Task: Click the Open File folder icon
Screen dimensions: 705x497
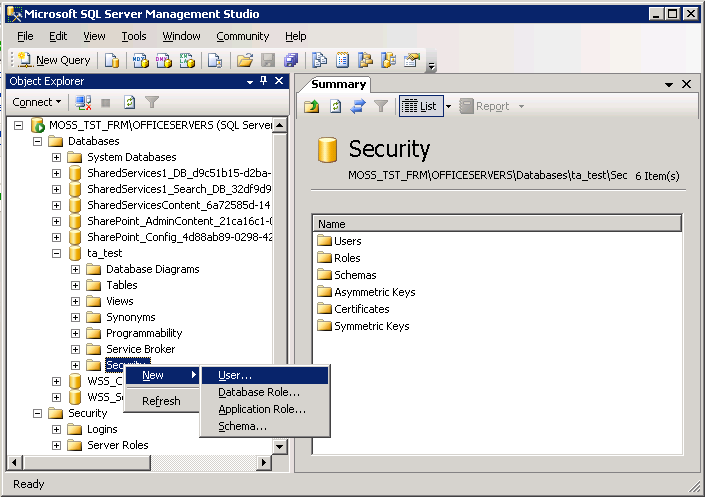Action: point(245,60)
